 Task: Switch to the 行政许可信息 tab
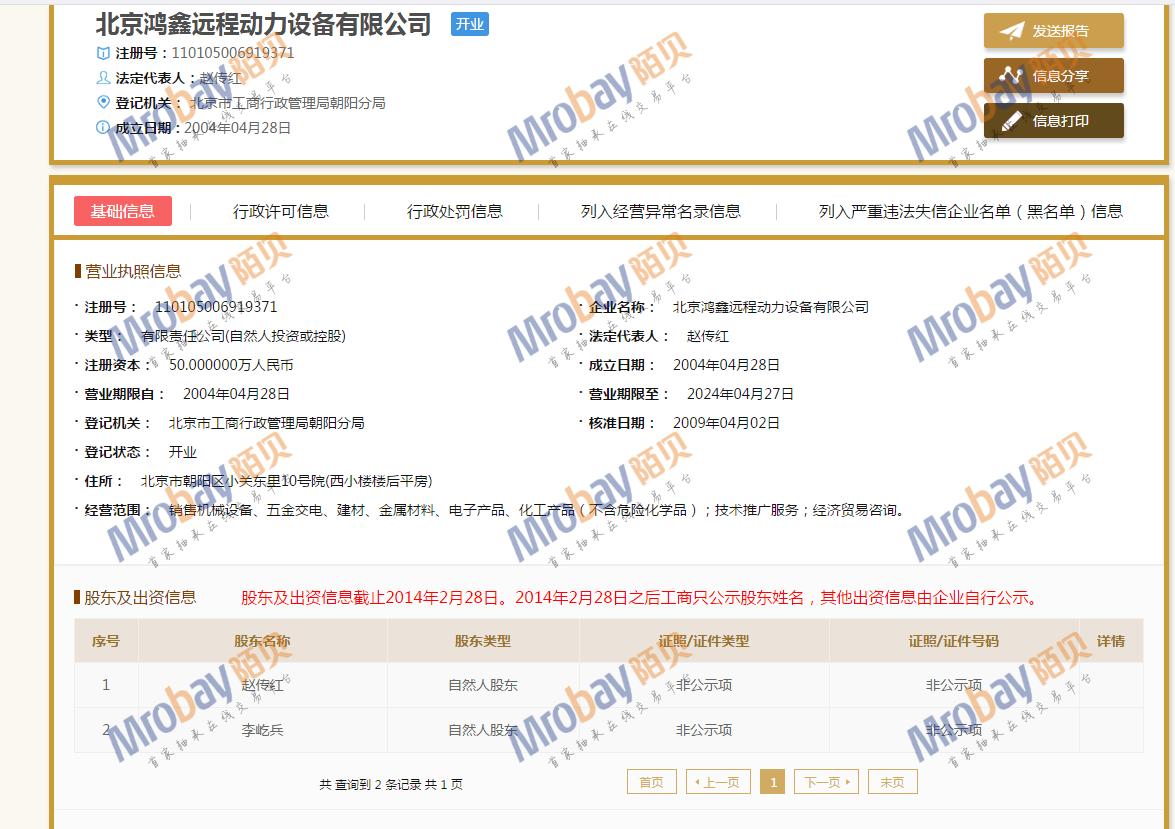(x=281, y=211)
